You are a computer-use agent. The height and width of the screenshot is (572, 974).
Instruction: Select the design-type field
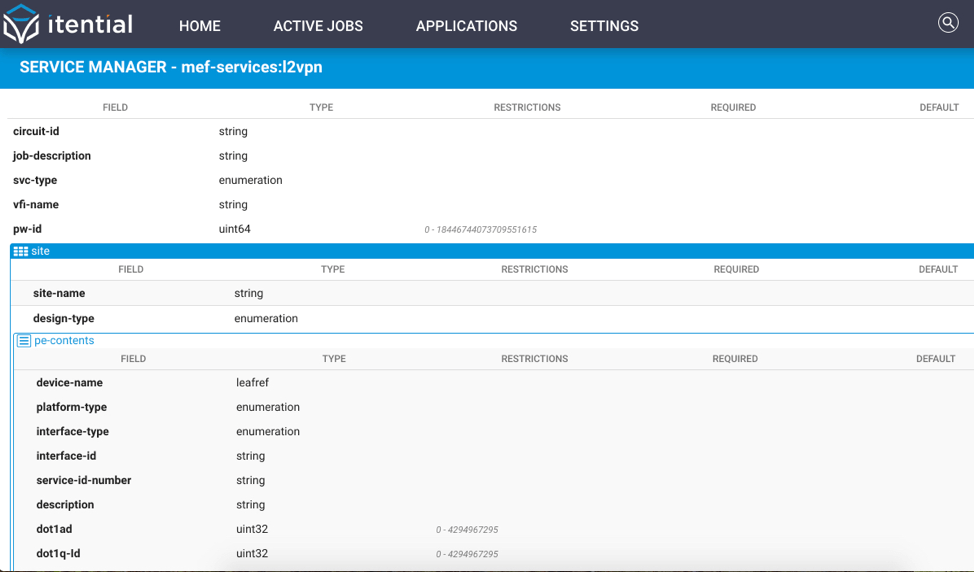pyautogui.click(x=63, y=319)
